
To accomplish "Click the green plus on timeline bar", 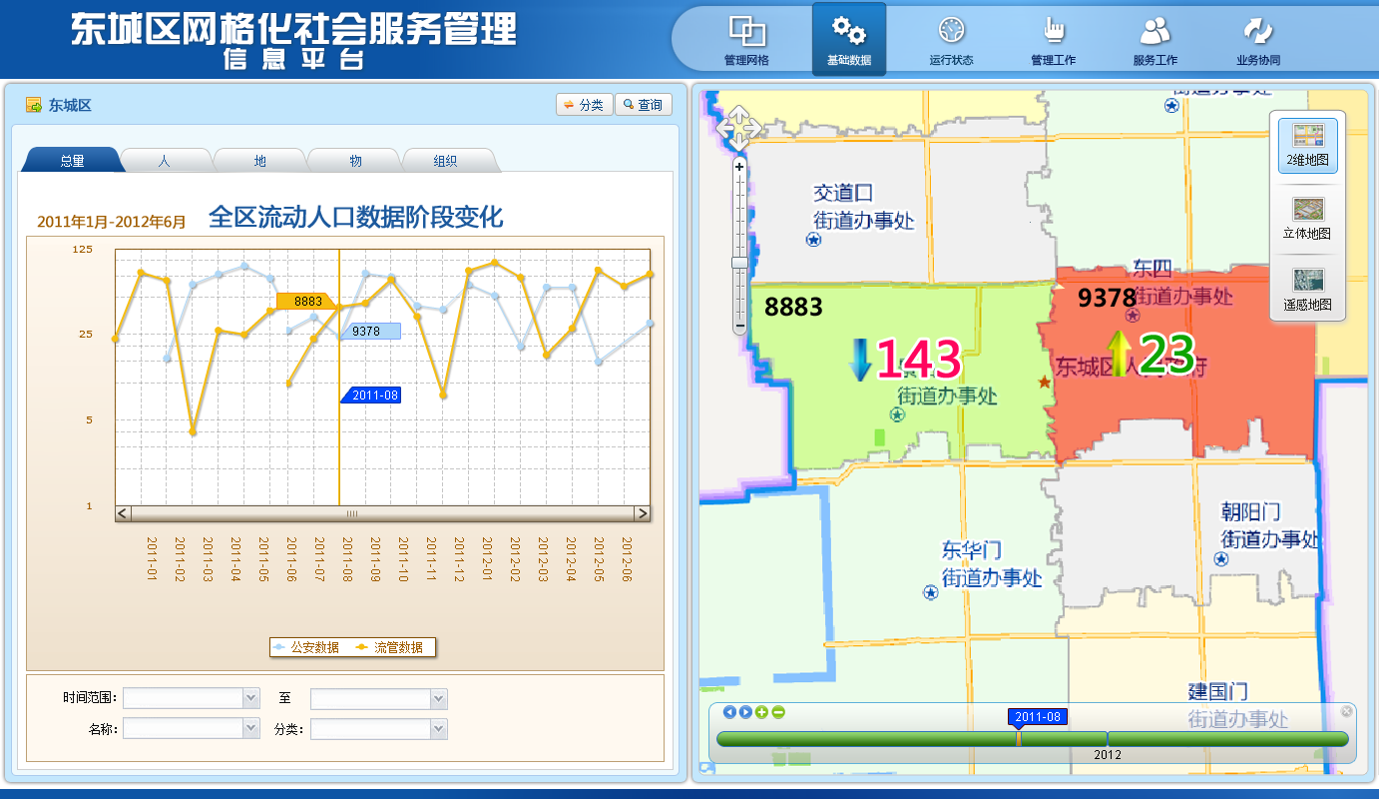I will 762,712.
